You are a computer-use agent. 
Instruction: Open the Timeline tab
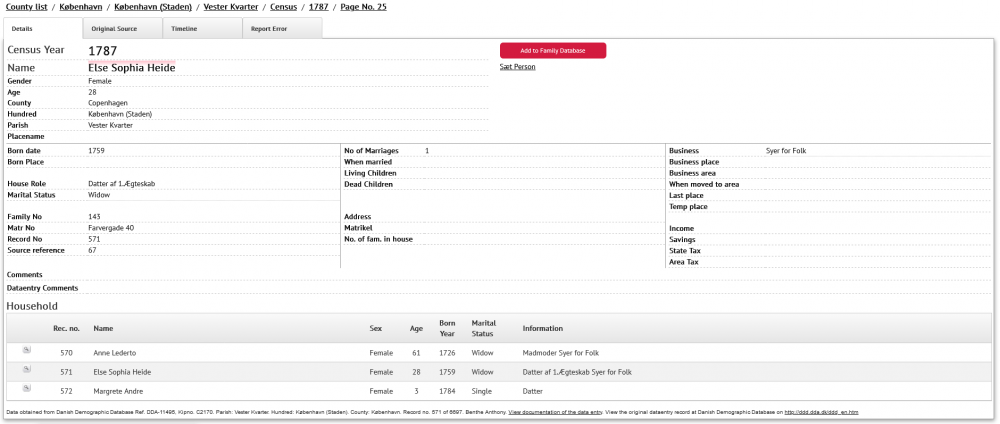point(202,29)
